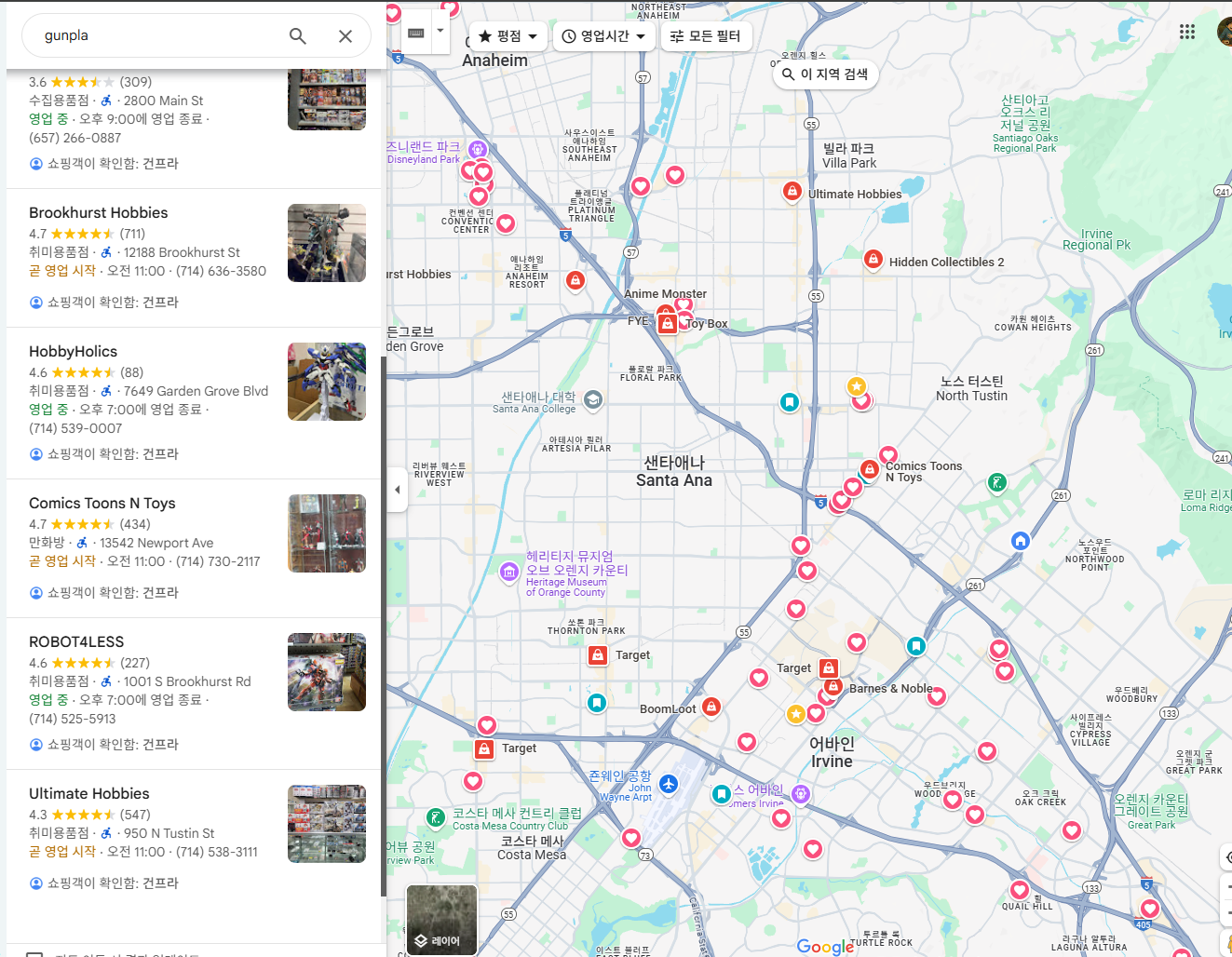Click the Santa Ana College marker
The width and height of the screenshot is (1232, 957).
tap(593, 400)
